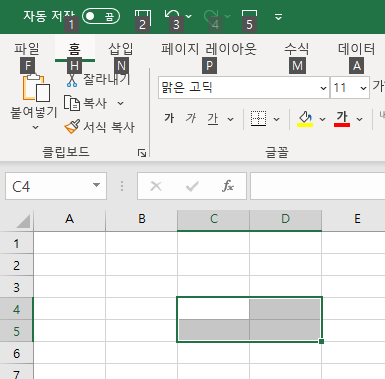Viewport: 385px width, 379px height.
Task: Open the Undo history dropdown arrow
Action: tap(189, 16)
